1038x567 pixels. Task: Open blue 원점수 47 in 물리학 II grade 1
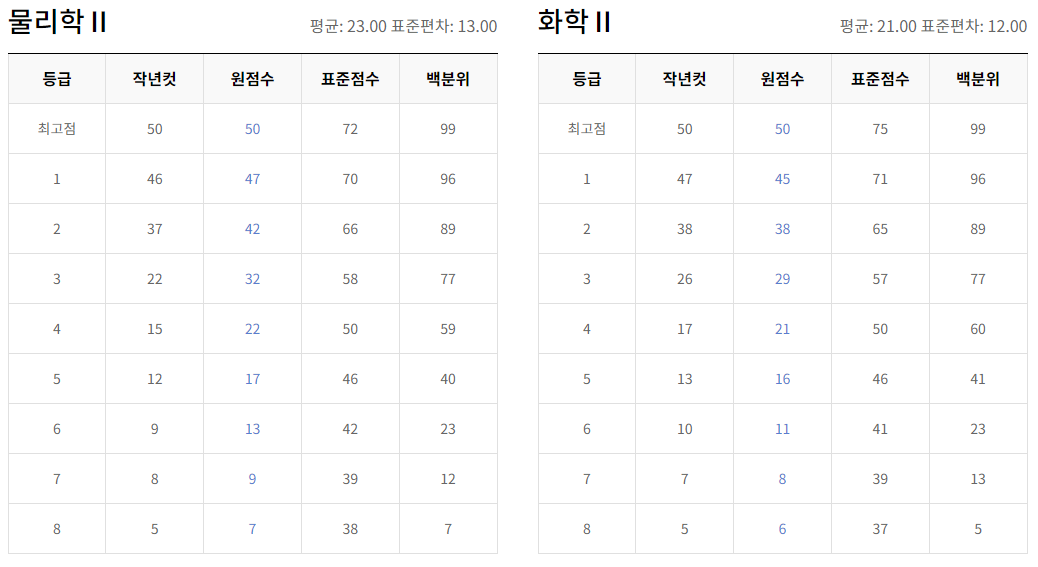click(x=252, y=179)
